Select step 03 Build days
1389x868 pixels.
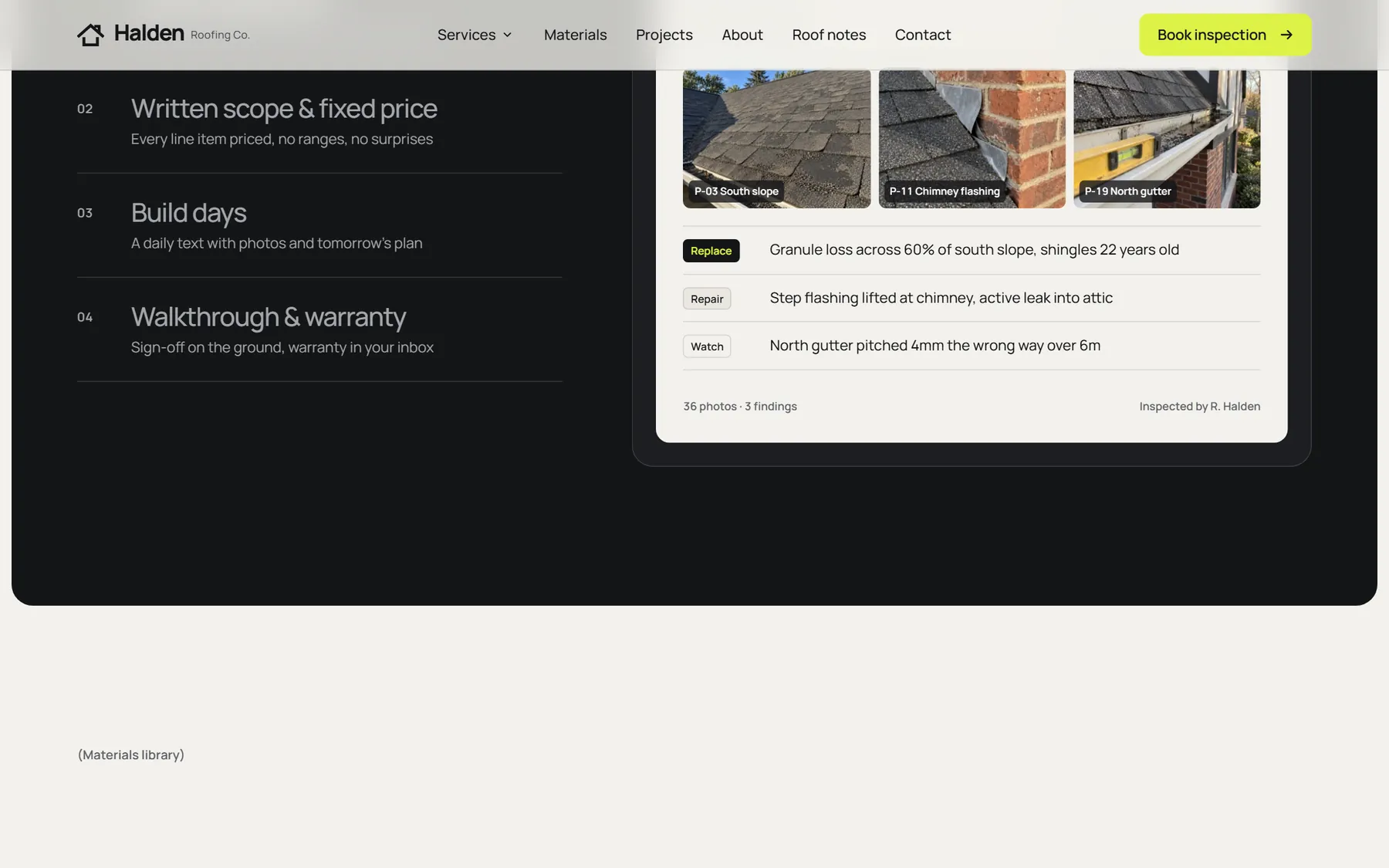[x=319, y=225]
